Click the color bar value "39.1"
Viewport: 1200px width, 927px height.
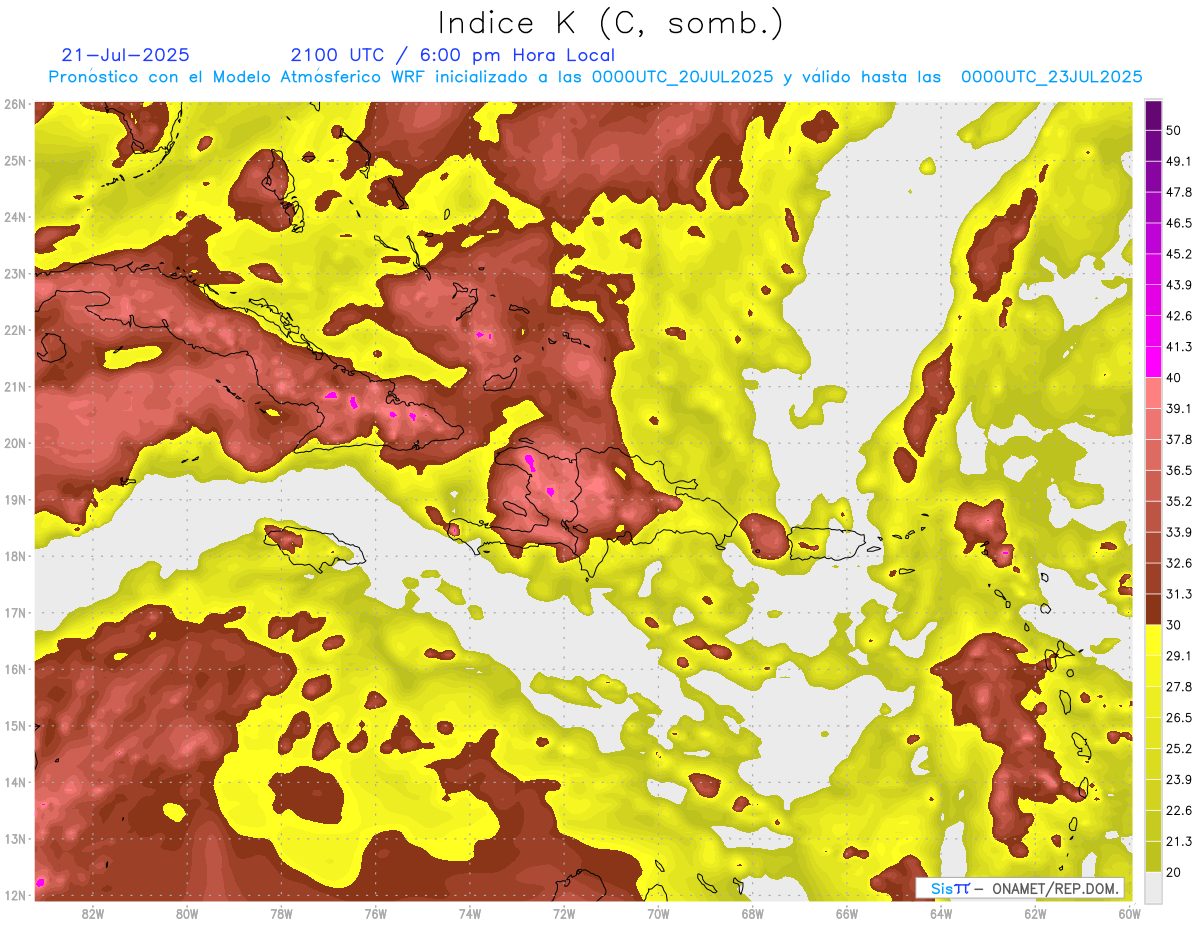coord(1179,408)
